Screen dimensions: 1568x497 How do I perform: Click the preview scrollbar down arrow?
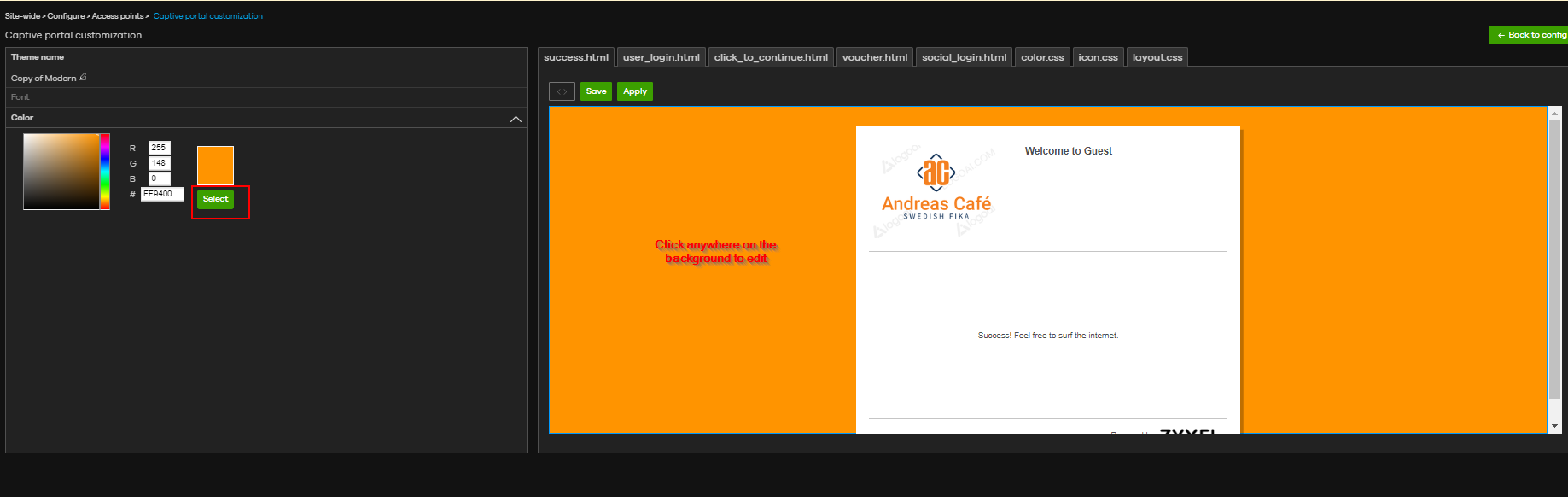point(1554,425)
